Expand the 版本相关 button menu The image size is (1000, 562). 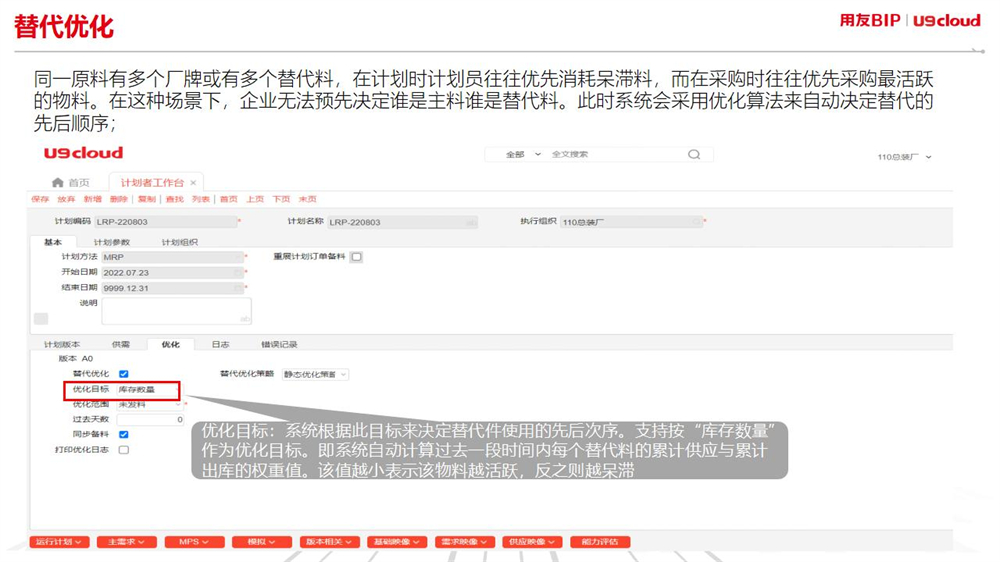pyautogui.click(x=330, y=542)
